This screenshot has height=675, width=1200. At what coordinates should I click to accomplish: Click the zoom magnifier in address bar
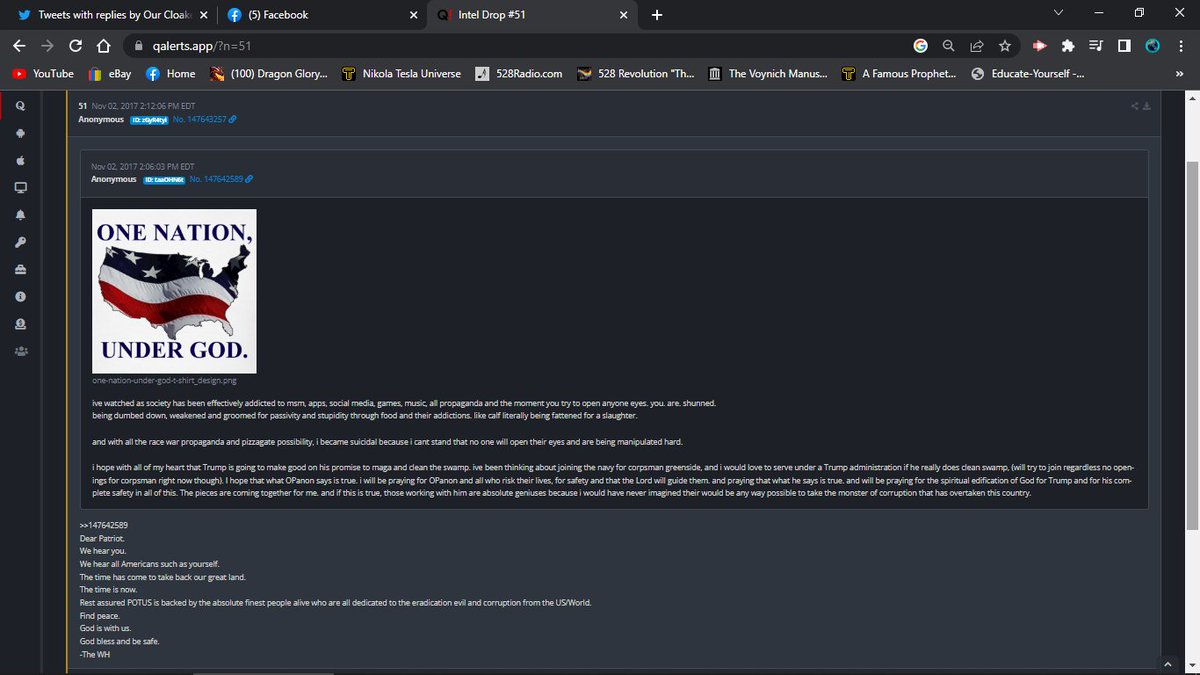pos(948,46)
